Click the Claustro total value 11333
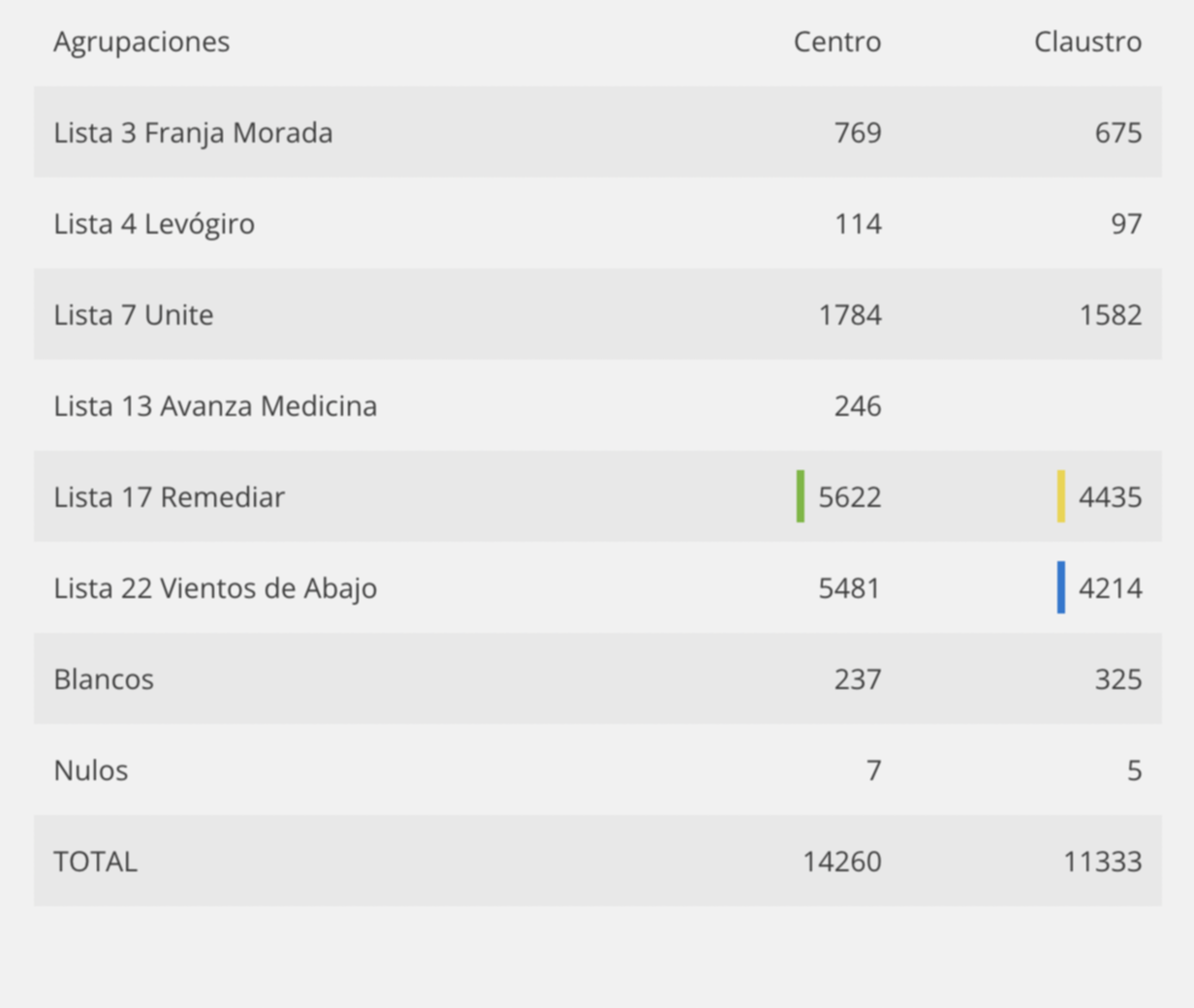This screenshot has width=1194, height=1008. (1103, 862)
